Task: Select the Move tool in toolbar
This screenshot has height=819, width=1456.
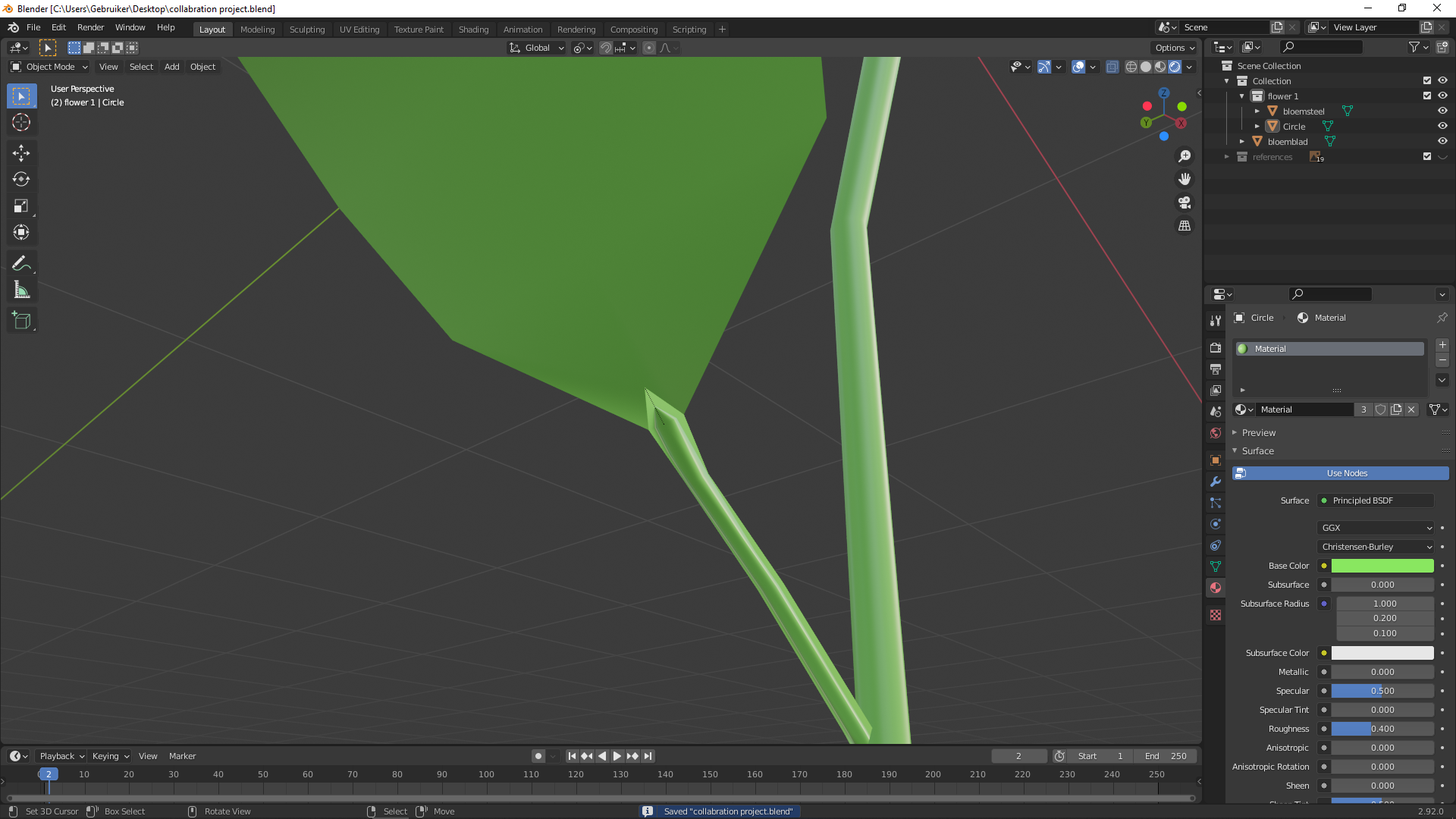Action: tap(21, 153)
